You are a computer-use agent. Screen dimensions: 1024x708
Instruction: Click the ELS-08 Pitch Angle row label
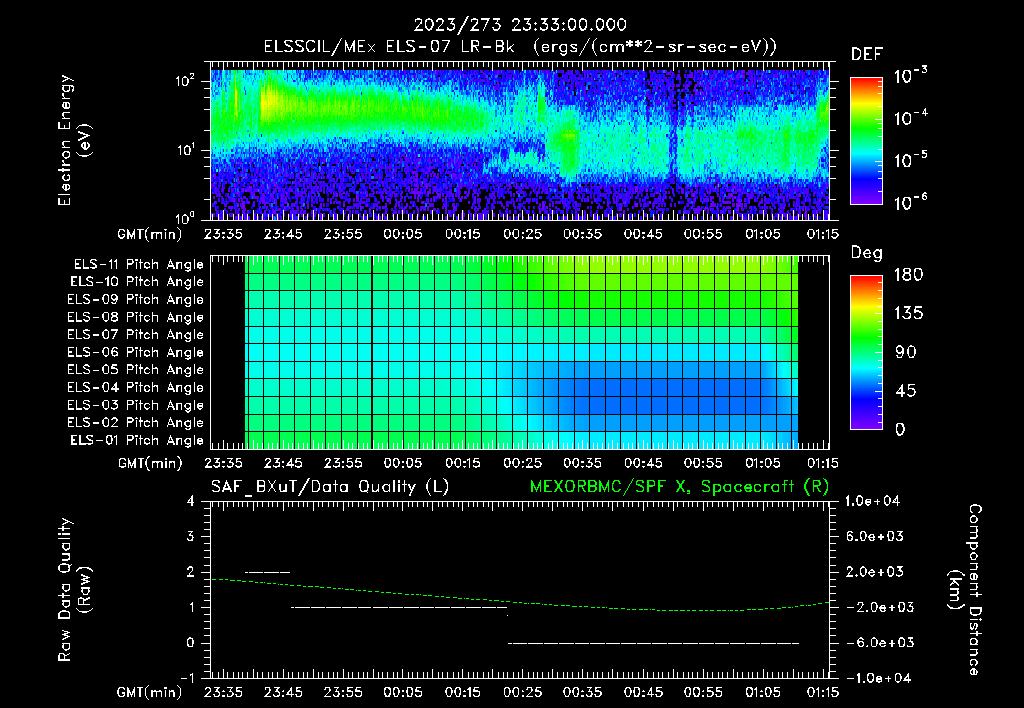click(135, 317)
